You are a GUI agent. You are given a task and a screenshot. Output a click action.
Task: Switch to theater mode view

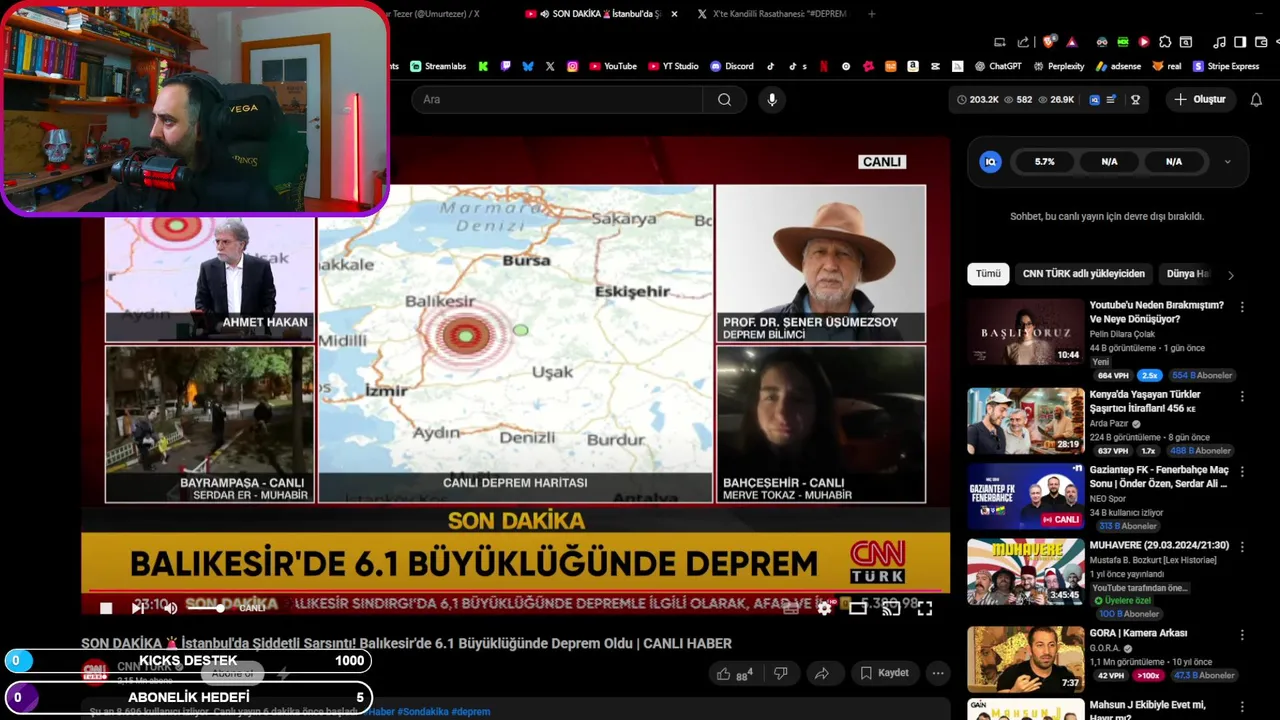858,608
